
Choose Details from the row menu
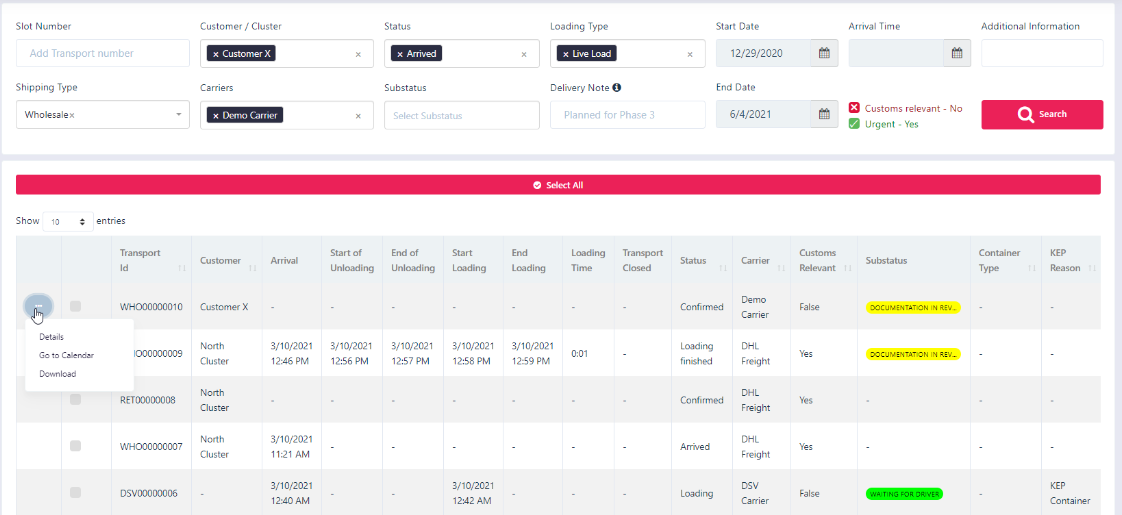tap(52, 337)
